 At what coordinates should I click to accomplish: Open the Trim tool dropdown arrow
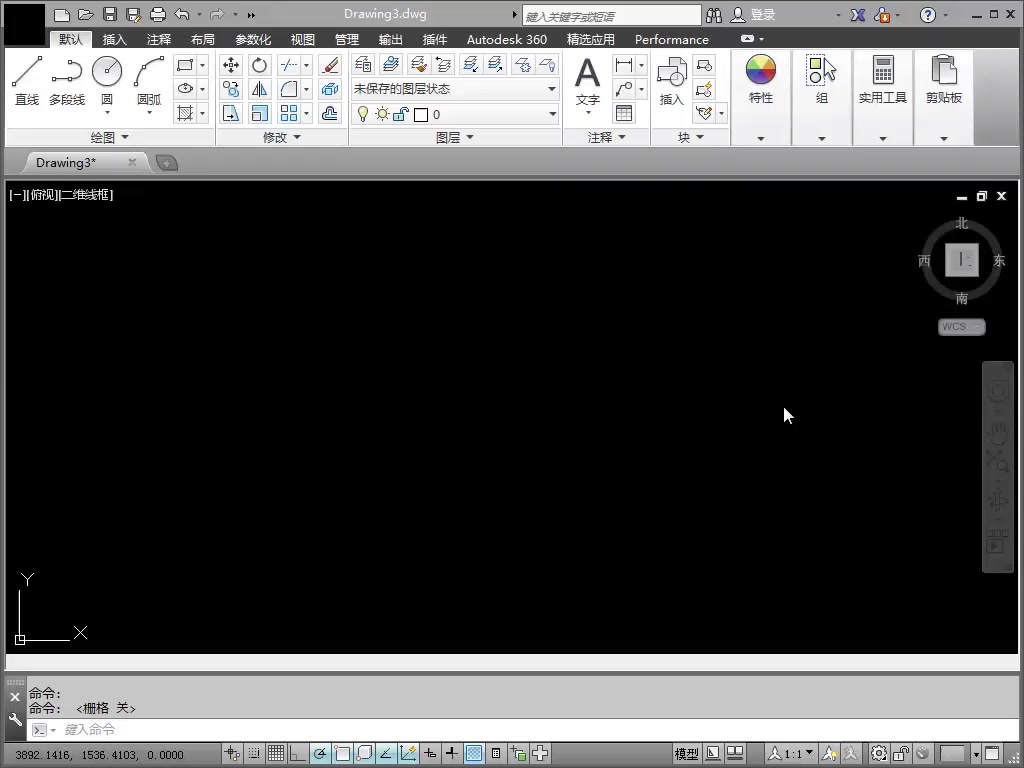(306, 65)
